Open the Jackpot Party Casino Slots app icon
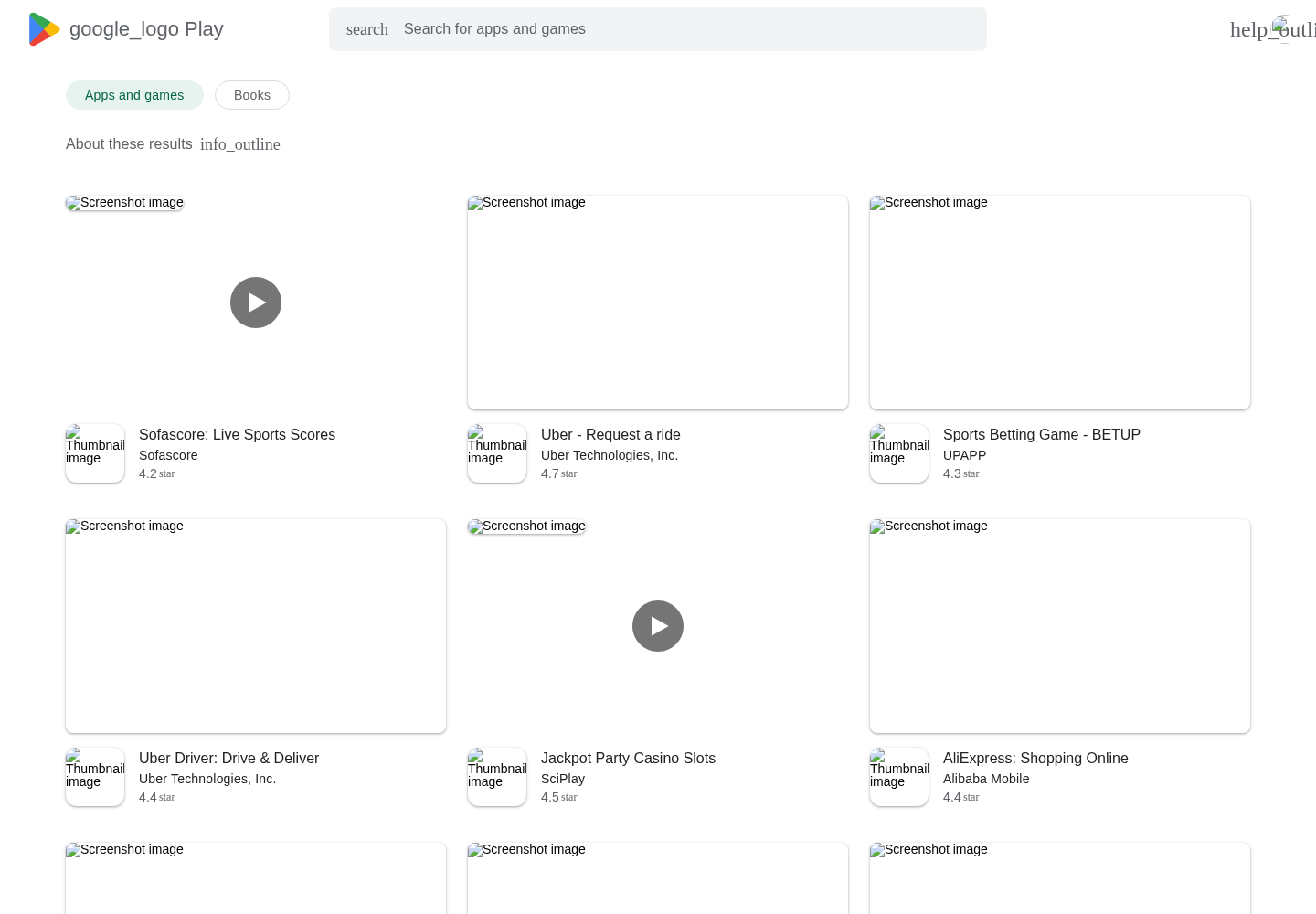This screenshot has width=1316, height=914. tap(497, 777)
